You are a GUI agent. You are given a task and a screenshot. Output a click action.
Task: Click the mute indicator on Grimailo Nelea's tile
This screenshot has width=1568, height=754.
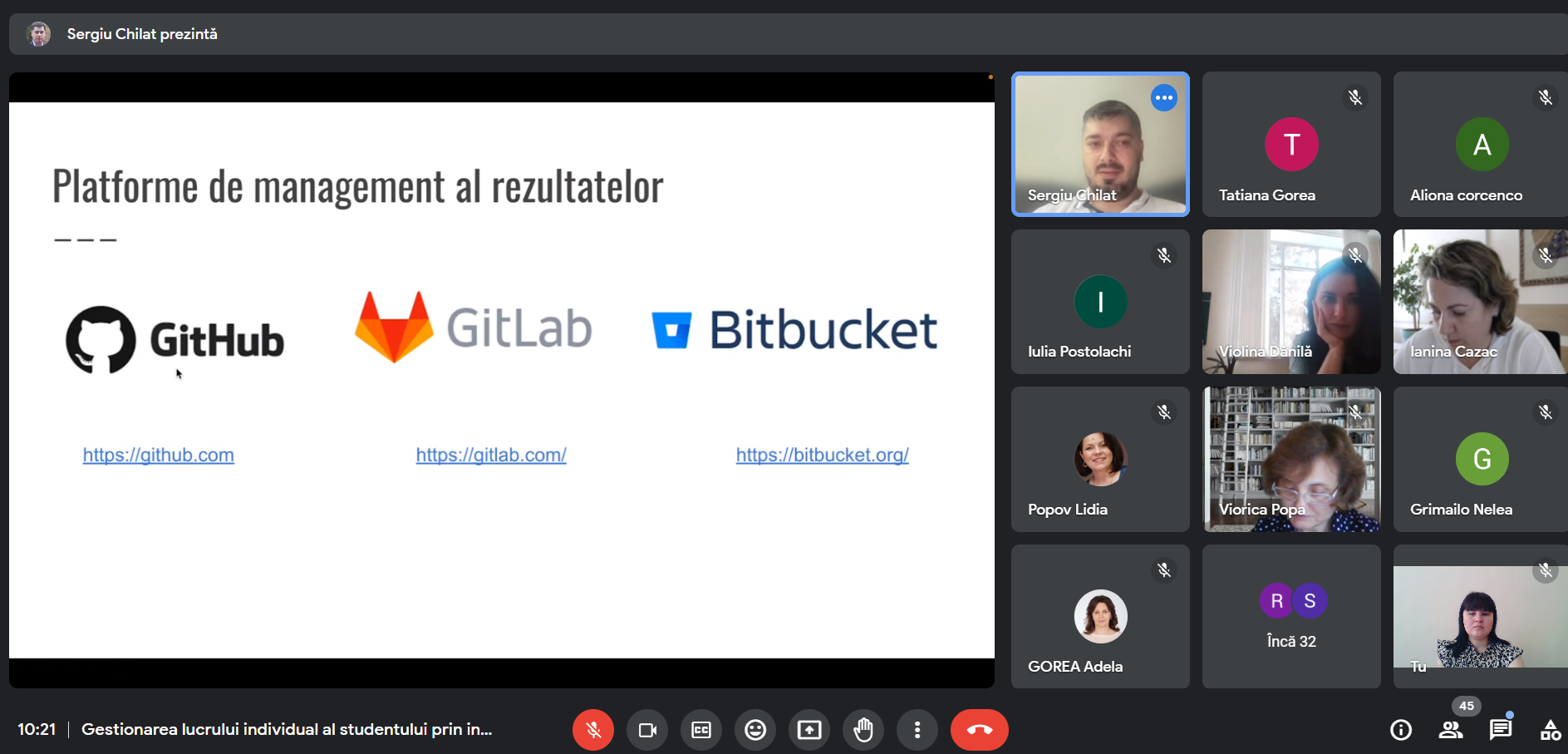point(1546,412)
